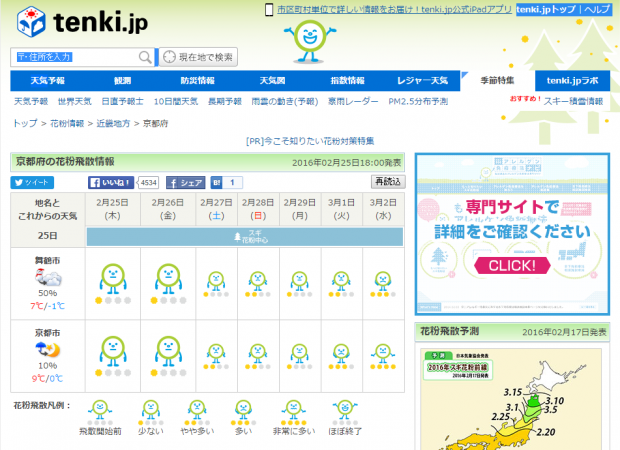Click トップ breadcrumb link

tap(25, 123)
